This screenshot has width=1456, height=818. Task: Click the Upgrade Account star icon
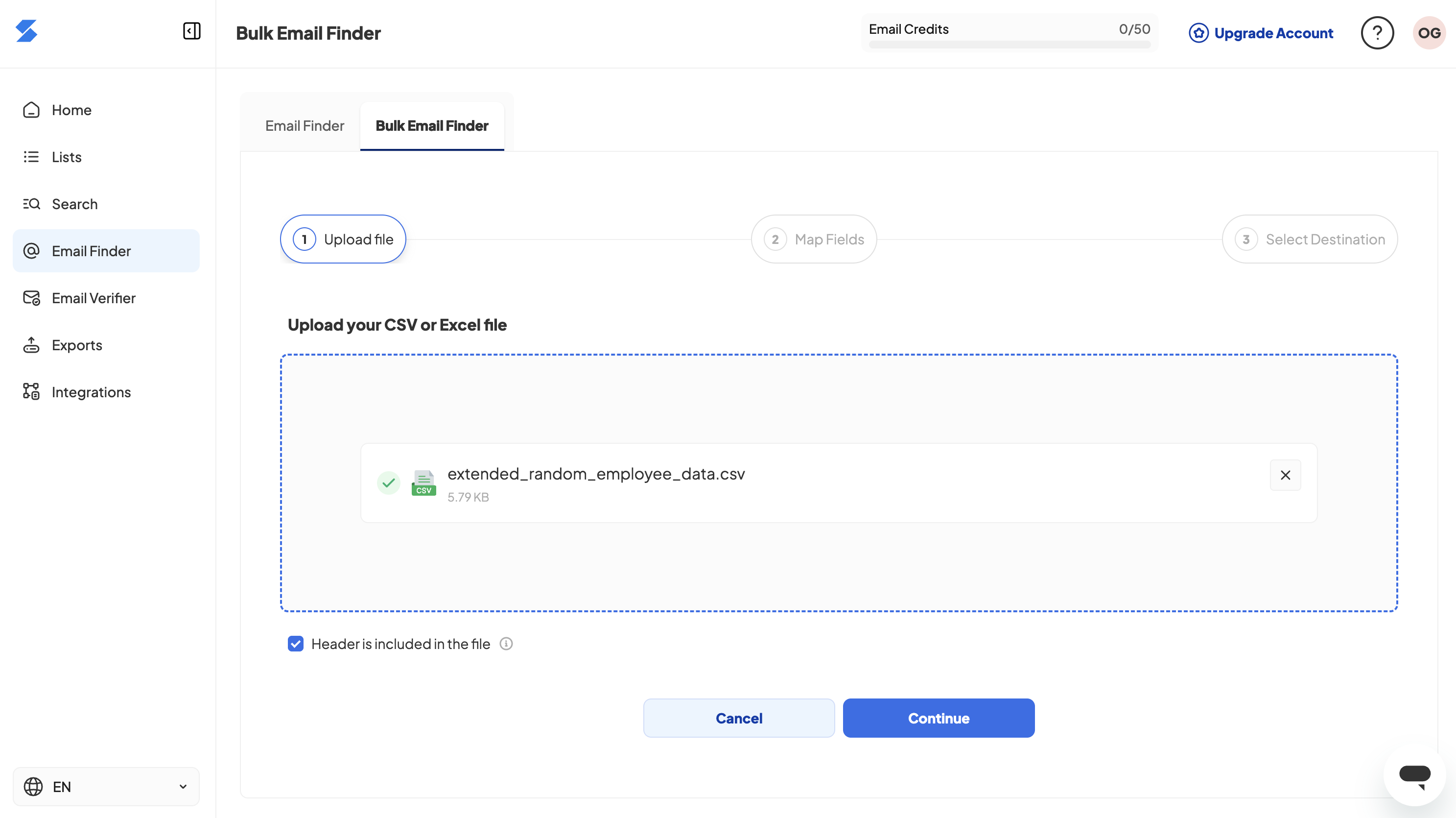click(x=1198, y=33)
